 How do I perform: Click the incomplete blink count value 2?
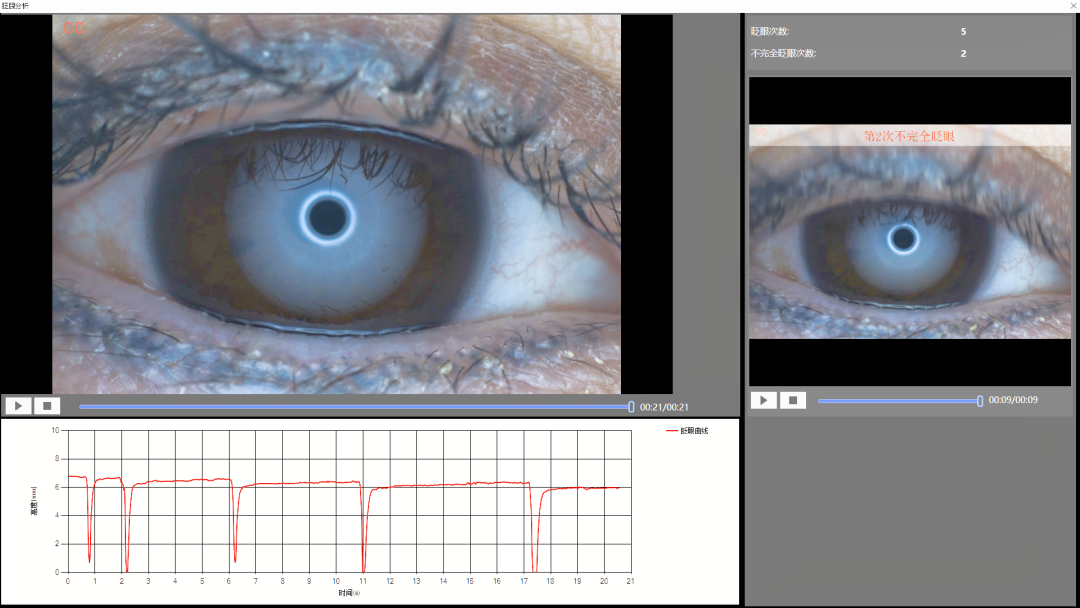(x=963, y=54)
